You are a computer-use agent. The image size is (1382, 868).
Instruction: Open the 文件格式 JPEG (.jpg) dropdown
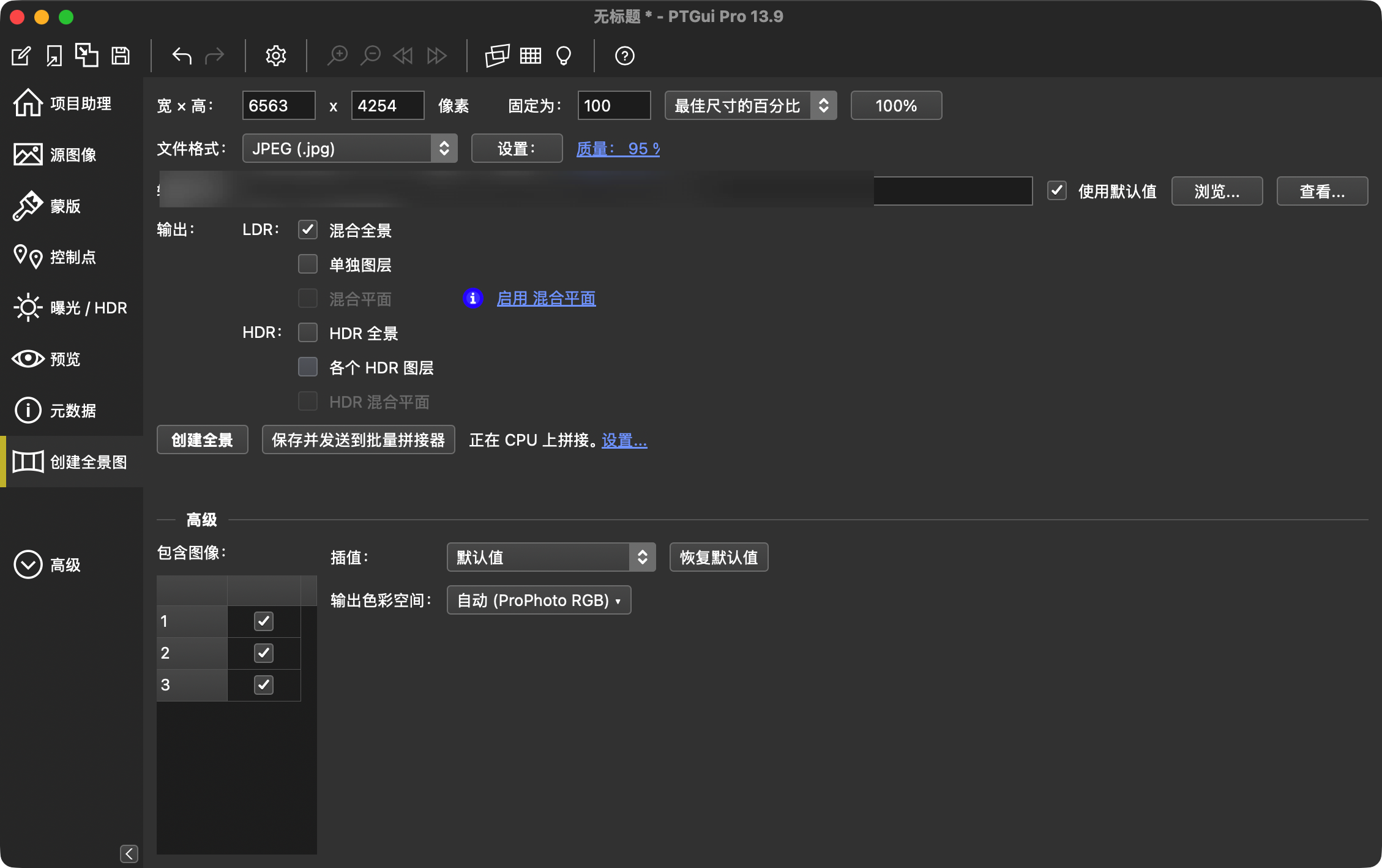pos(350,148)
